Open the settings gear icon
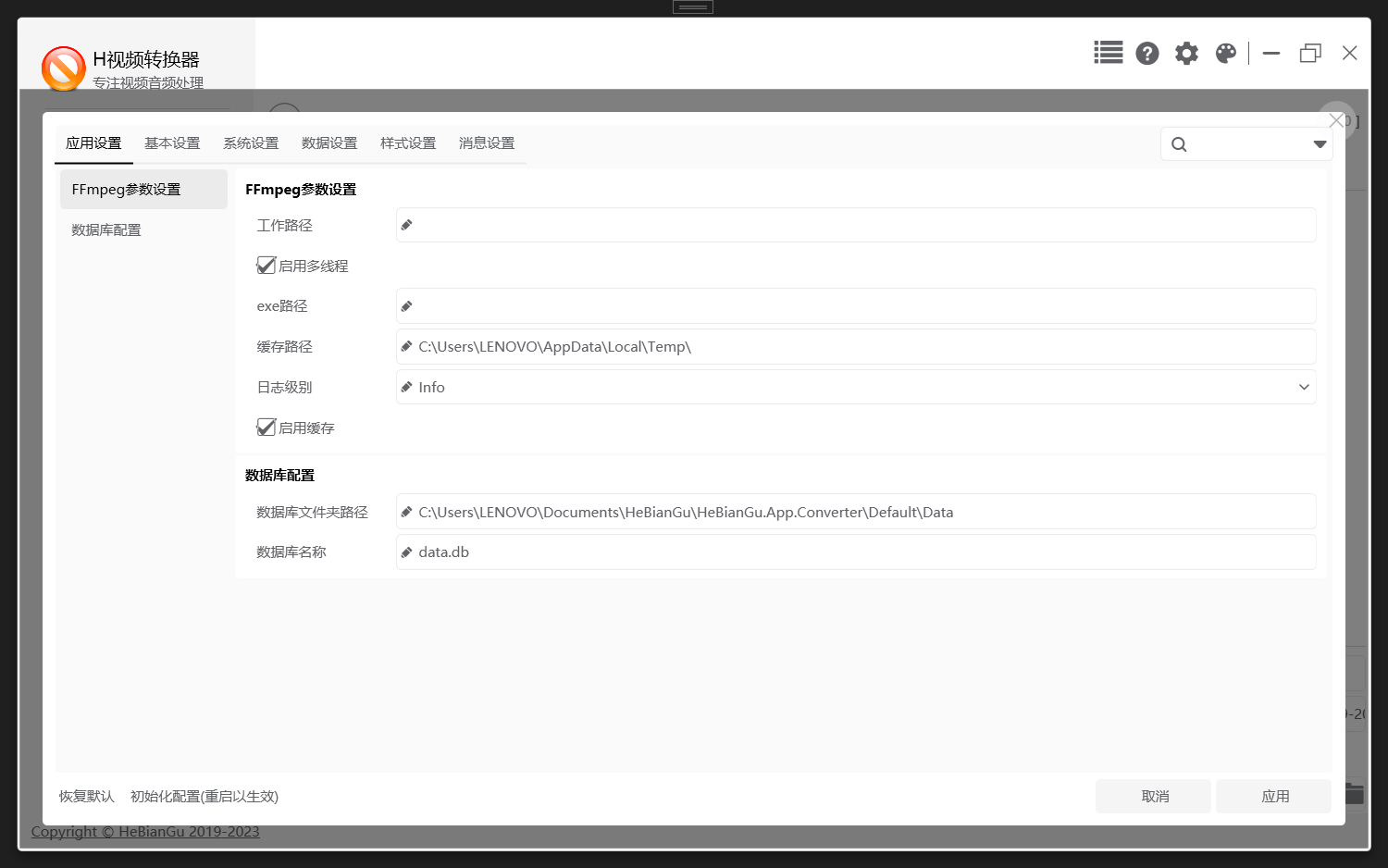 point(1186,53)
